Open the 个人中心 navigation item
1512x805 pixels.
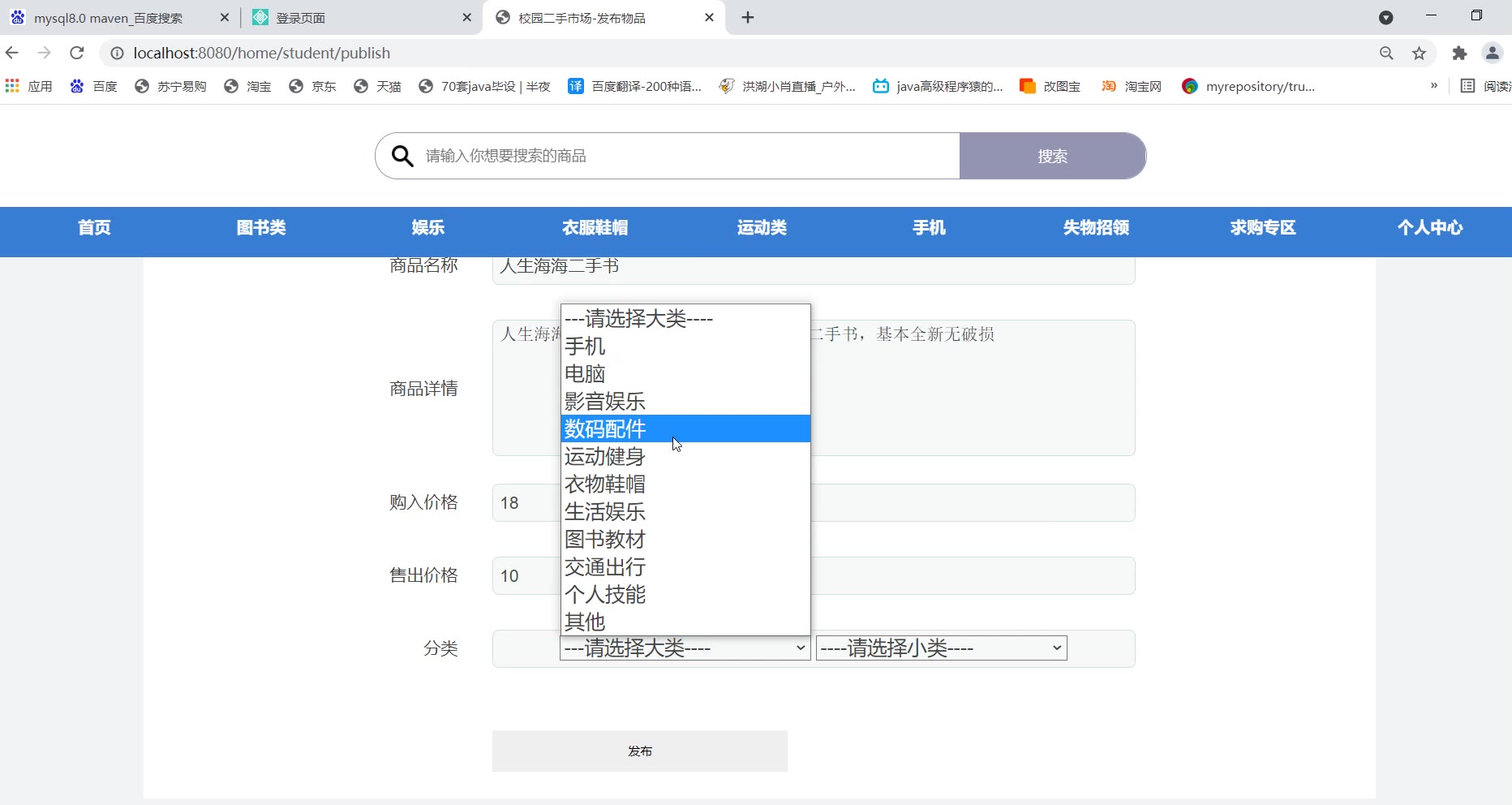(x=1430, y=227)
